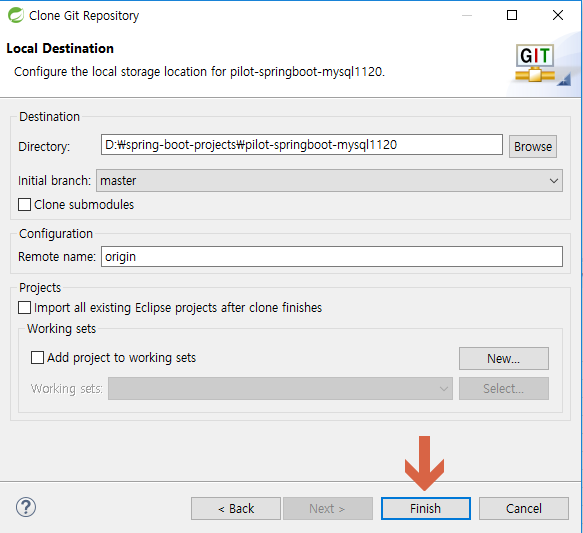Click the 'Configure the local storage location' description
The height and width of the screenshot is (533, 583).
(199, 71)
